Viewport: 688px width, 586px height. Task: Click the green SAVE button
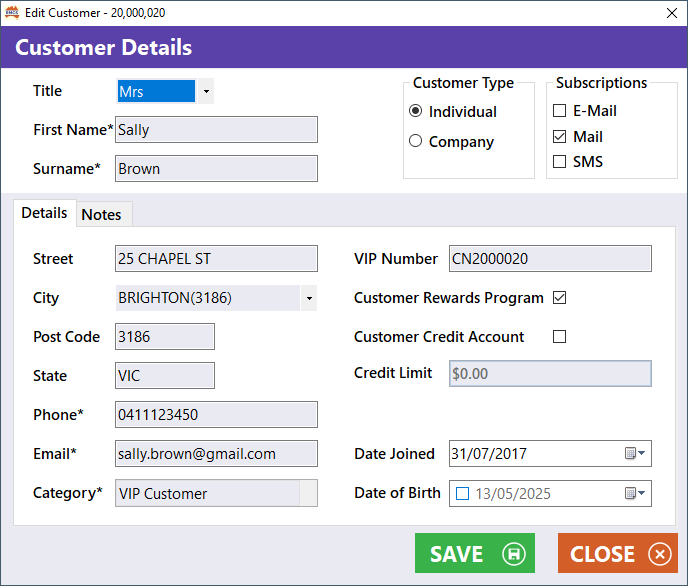coord(475,553)
